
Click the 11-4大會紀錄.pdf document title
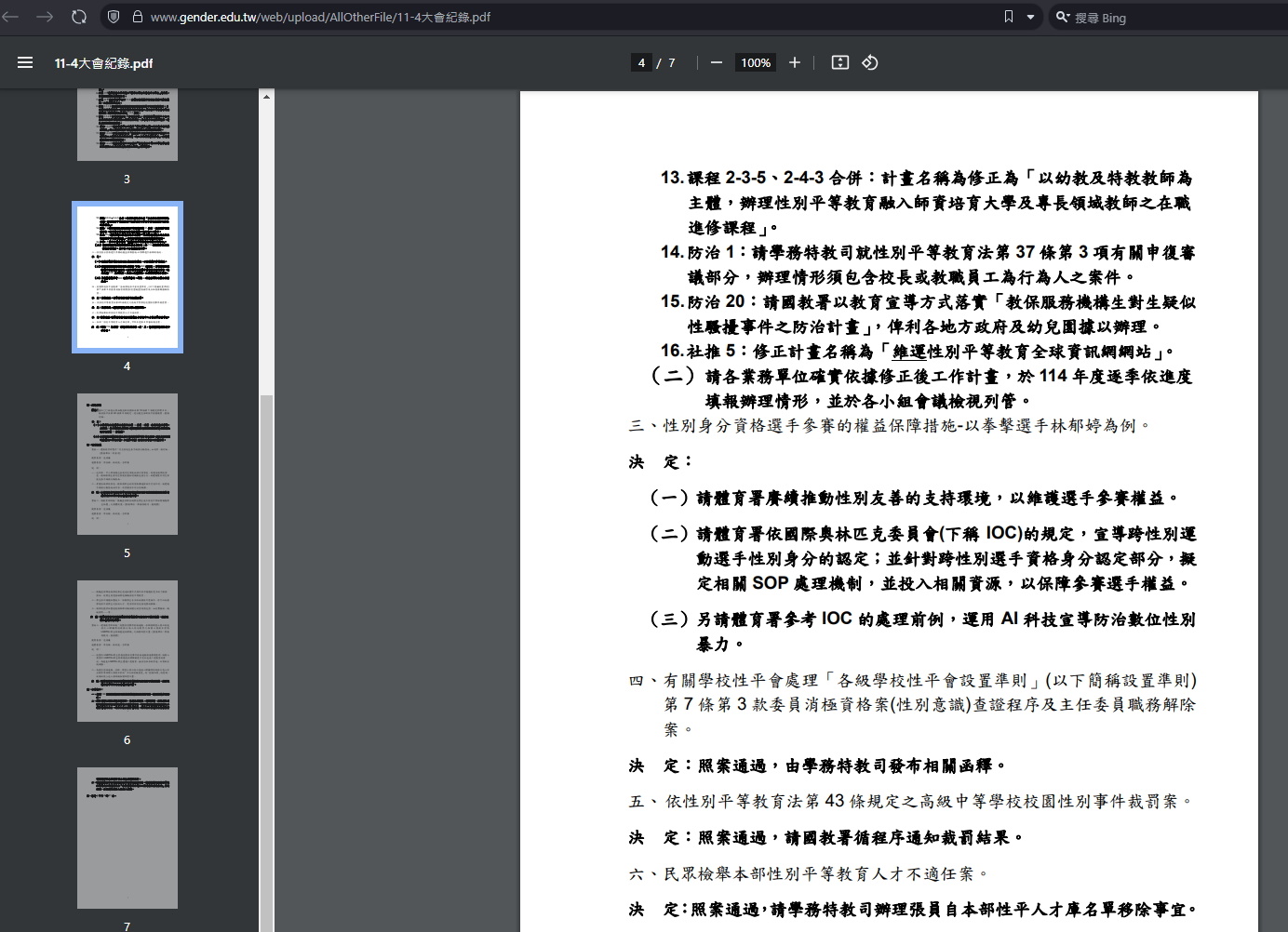103,63
